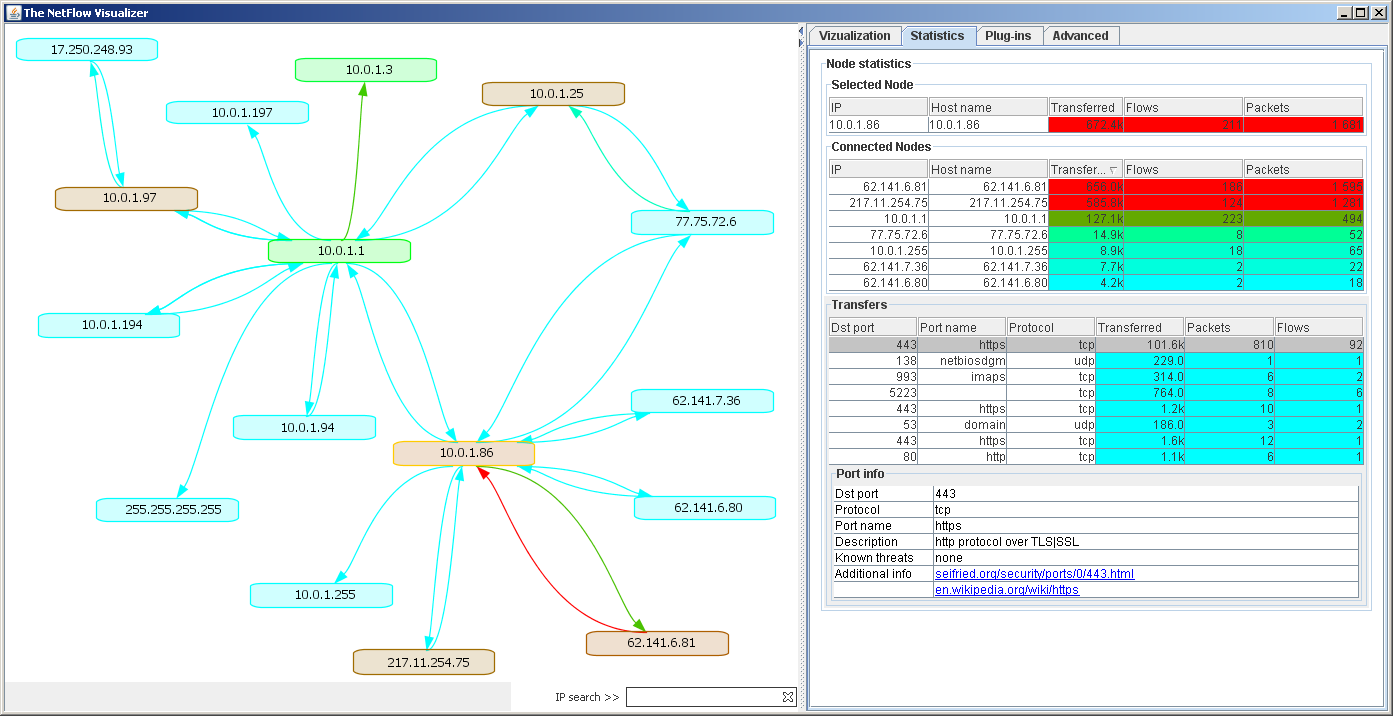Click the 10.0.1.194 node
1393x716 pixels.
109,325
